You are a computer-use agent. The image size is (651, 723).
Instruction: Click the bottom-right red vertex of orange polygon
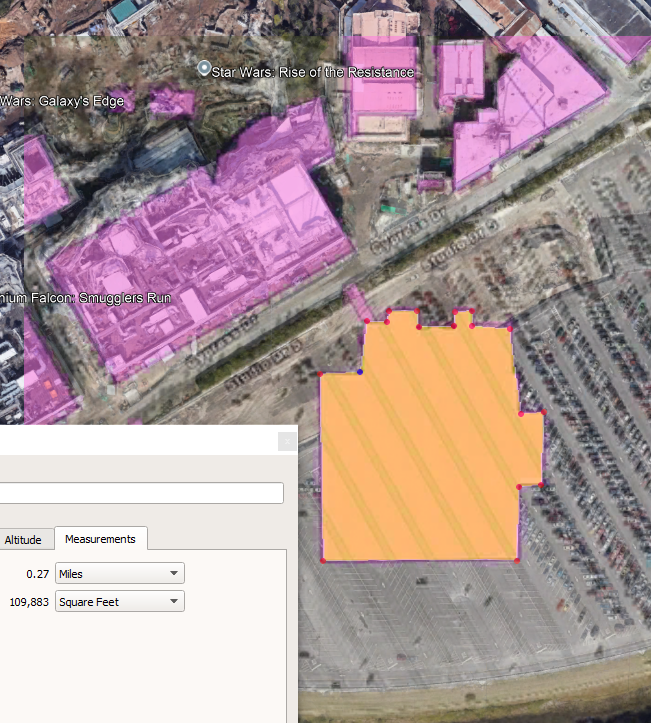point(517,560)
